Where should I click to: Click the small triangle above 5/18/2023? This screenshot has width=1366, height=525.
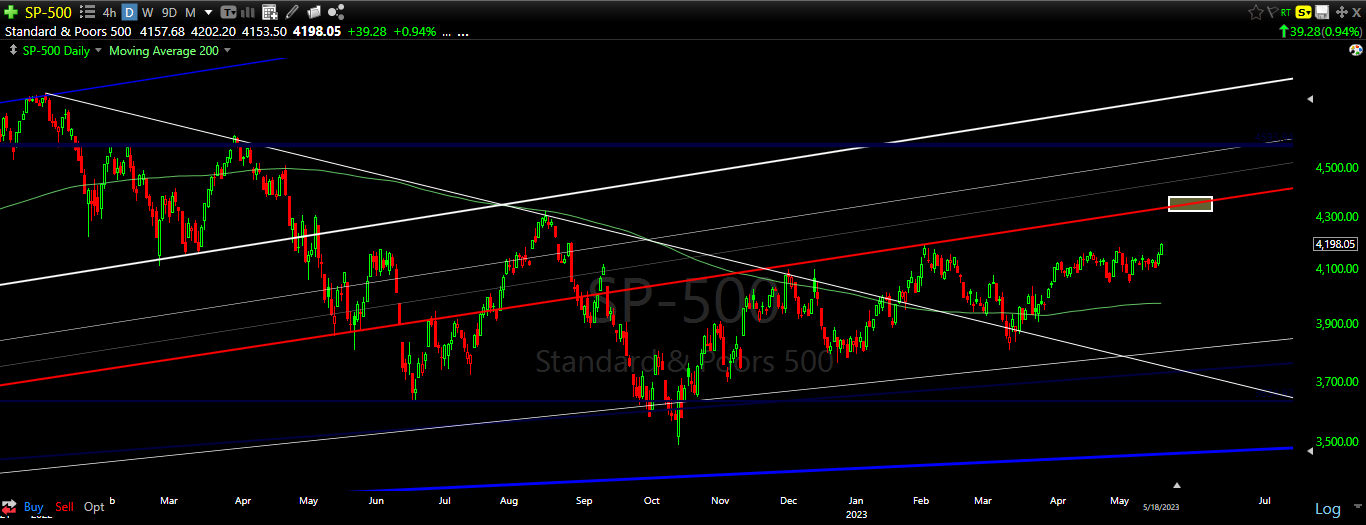(1177, 484)
